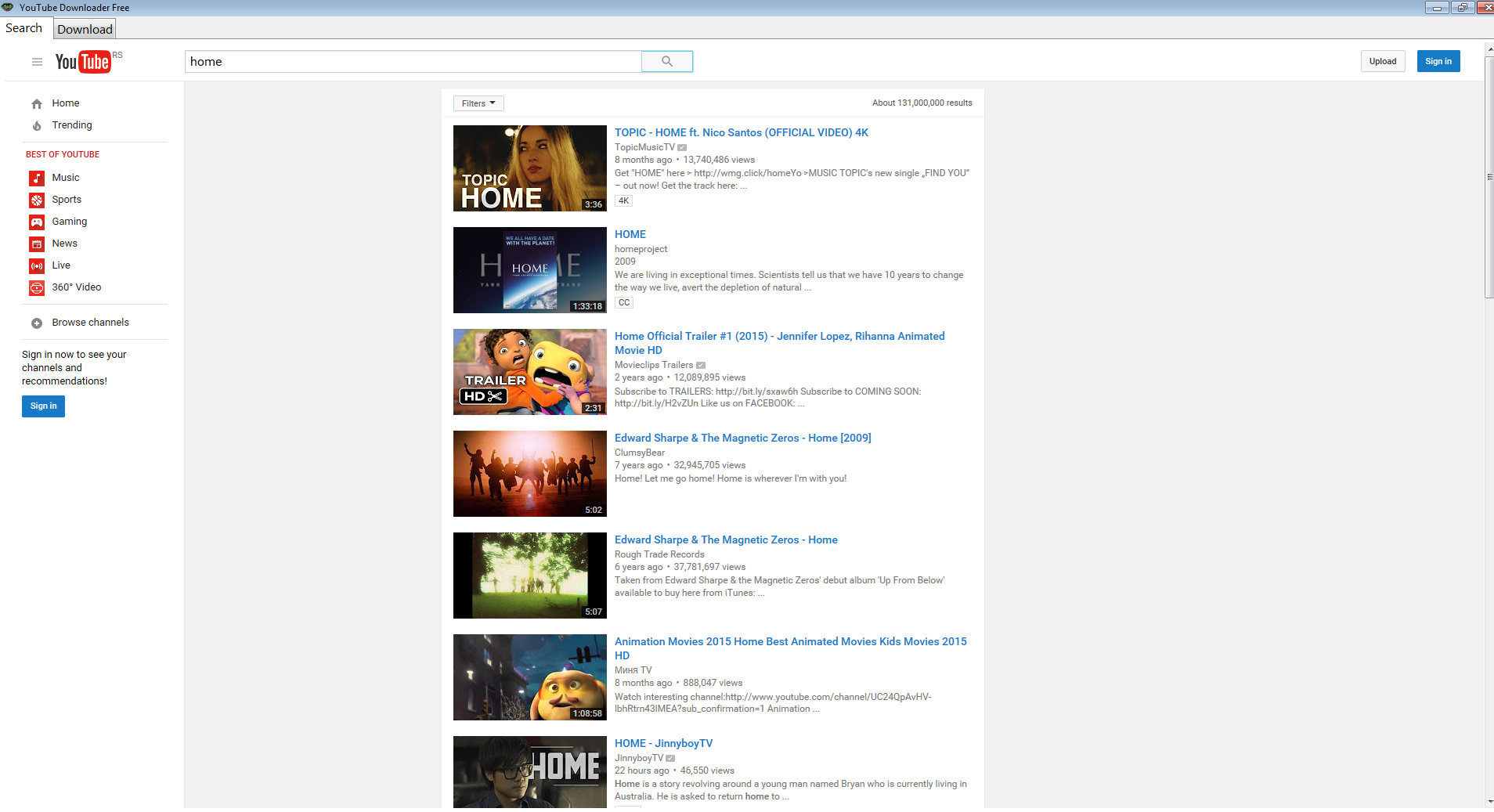Click the Live broadcast icon
This screenshot has height=812, width=1494.
click(x=37, y=266)
